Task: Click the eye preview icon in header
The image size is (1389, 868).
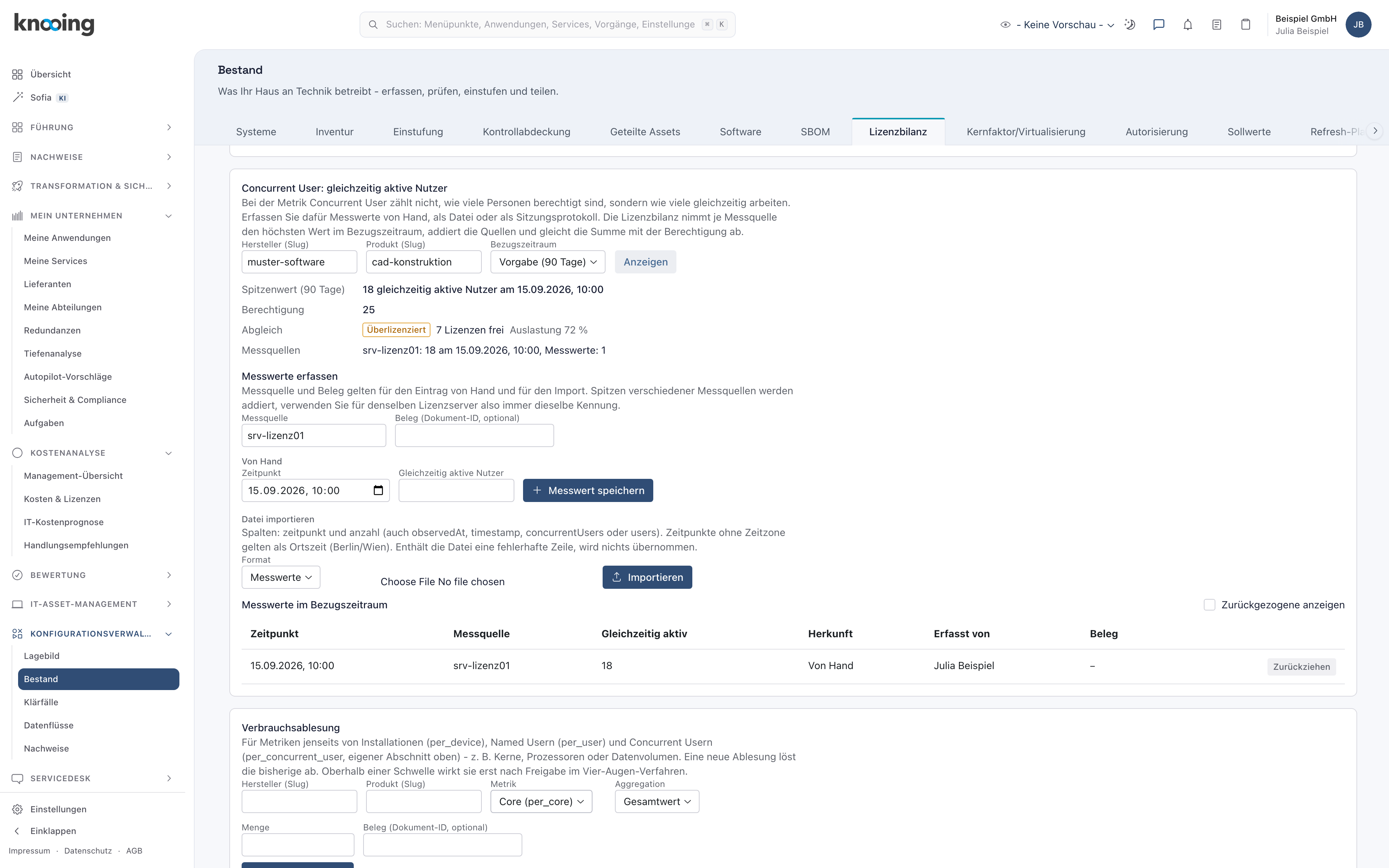Action: coord(1005,25)
